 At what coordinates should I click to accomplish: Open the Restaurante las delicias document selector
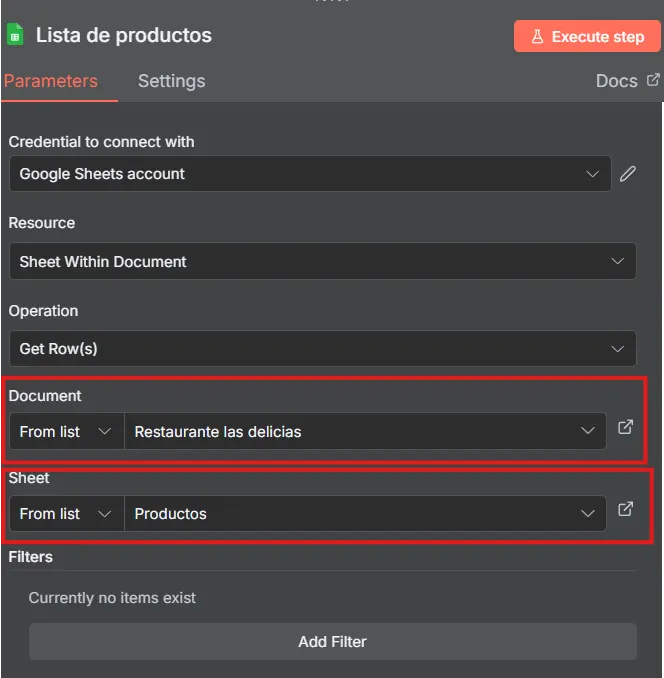(x=364, y=432)
